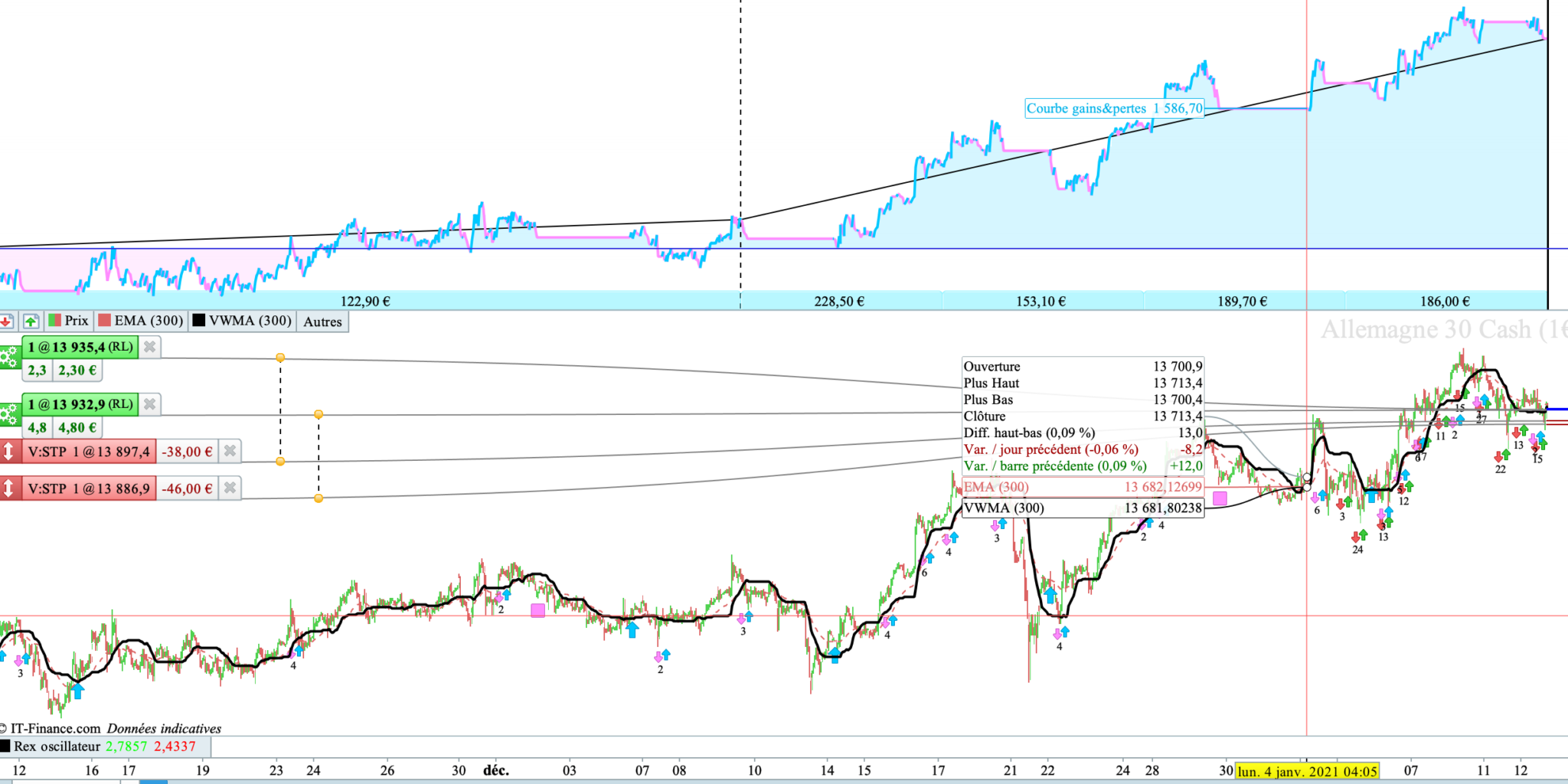This screenshot has height=784, width=1568.
Task: Click the green up-arrow import icon
Action: click(x=31, y=322)
